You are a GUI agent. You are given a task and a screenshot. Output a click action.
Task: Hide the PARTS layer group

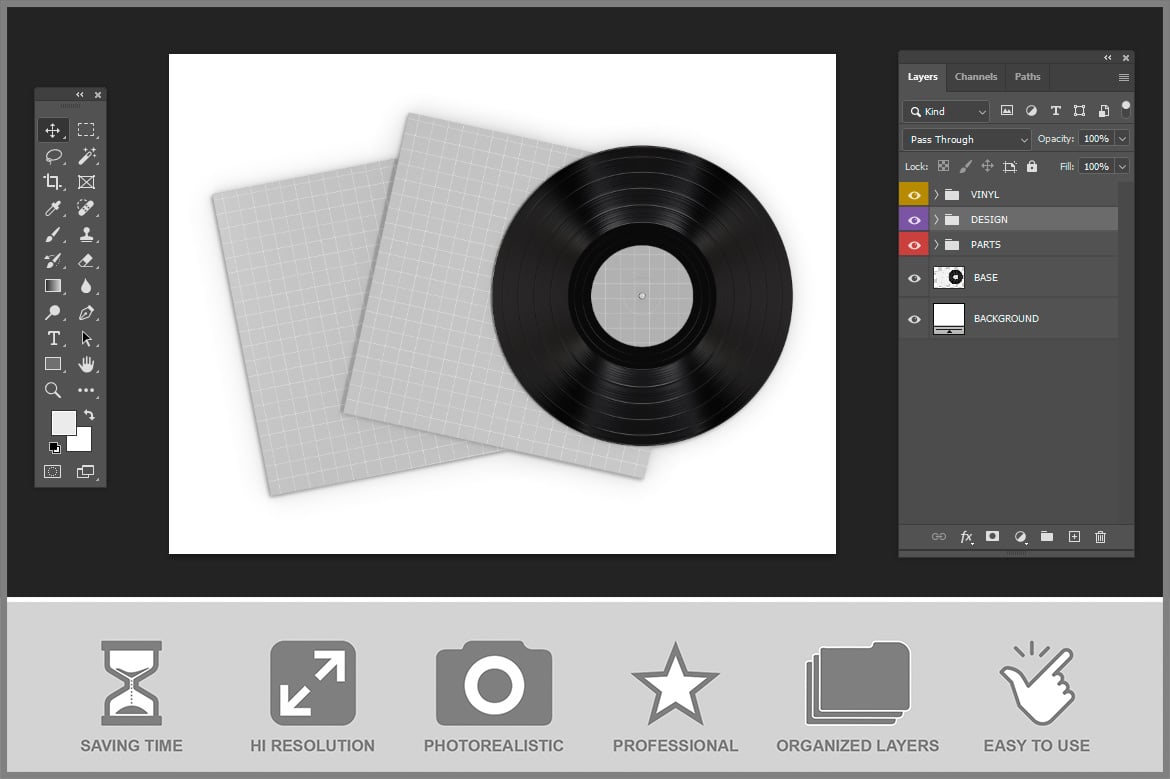tap(914, 245)
